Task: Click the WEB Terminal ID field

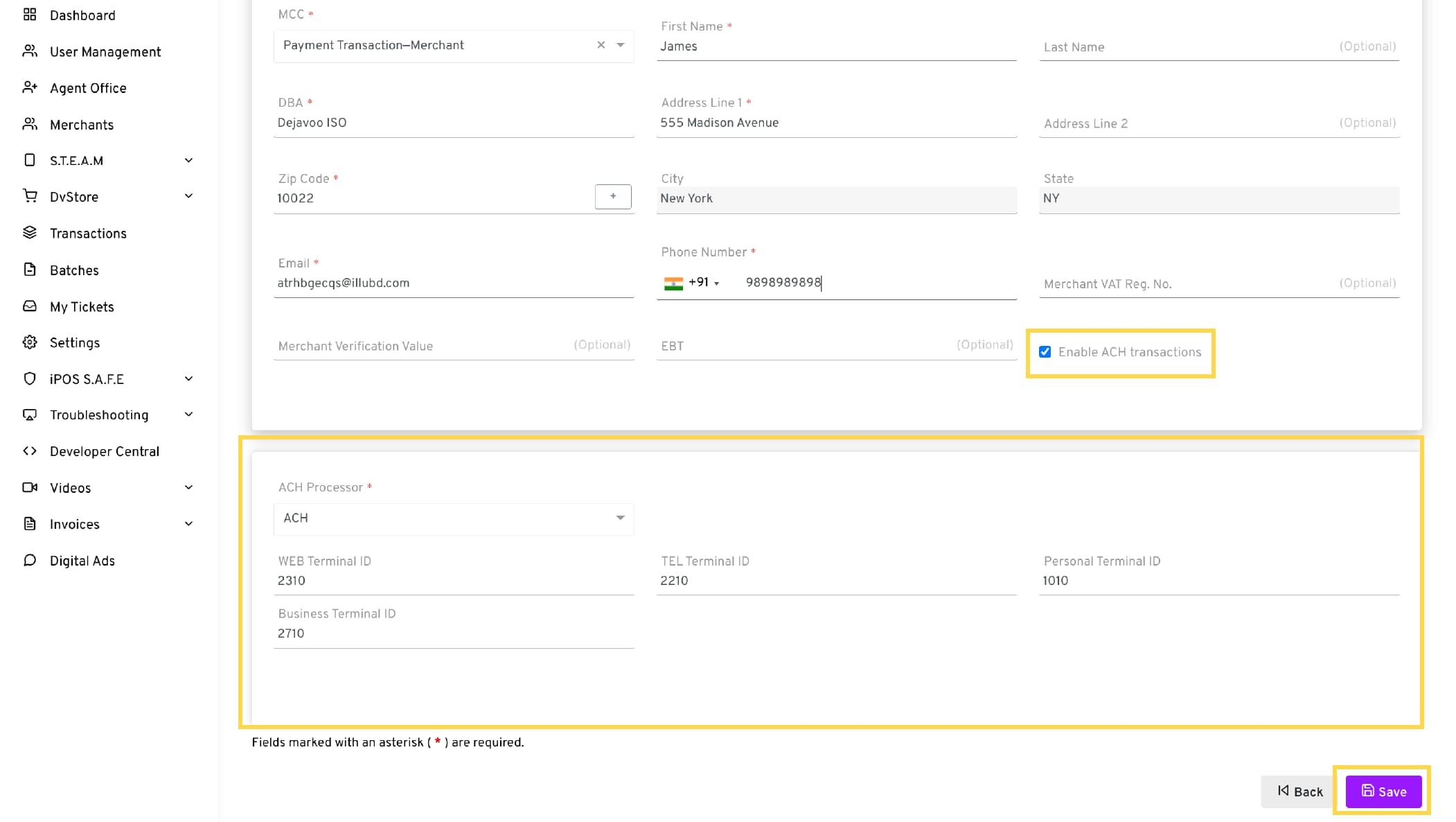Action: 454,581
